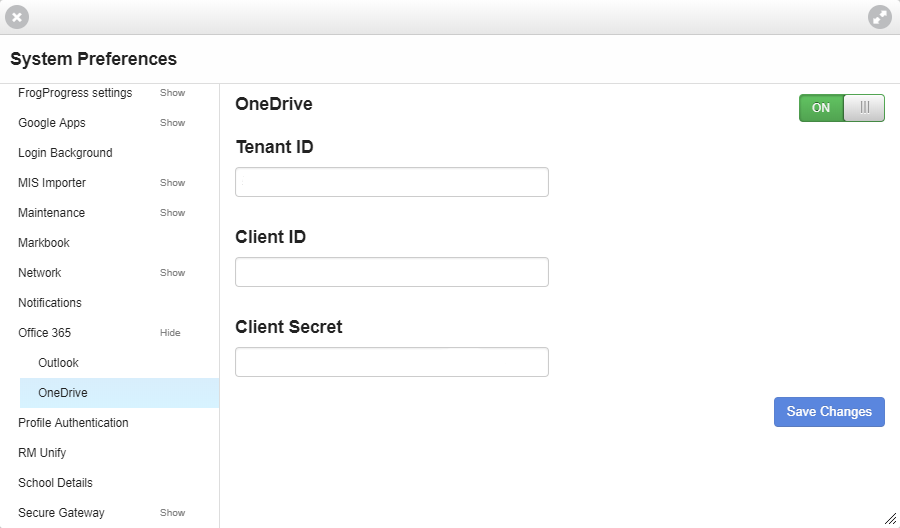Image resolution: width=900 pixels, height=528 pixels.
Task: Click the Tenant ID input field
Action: (392, 182)
